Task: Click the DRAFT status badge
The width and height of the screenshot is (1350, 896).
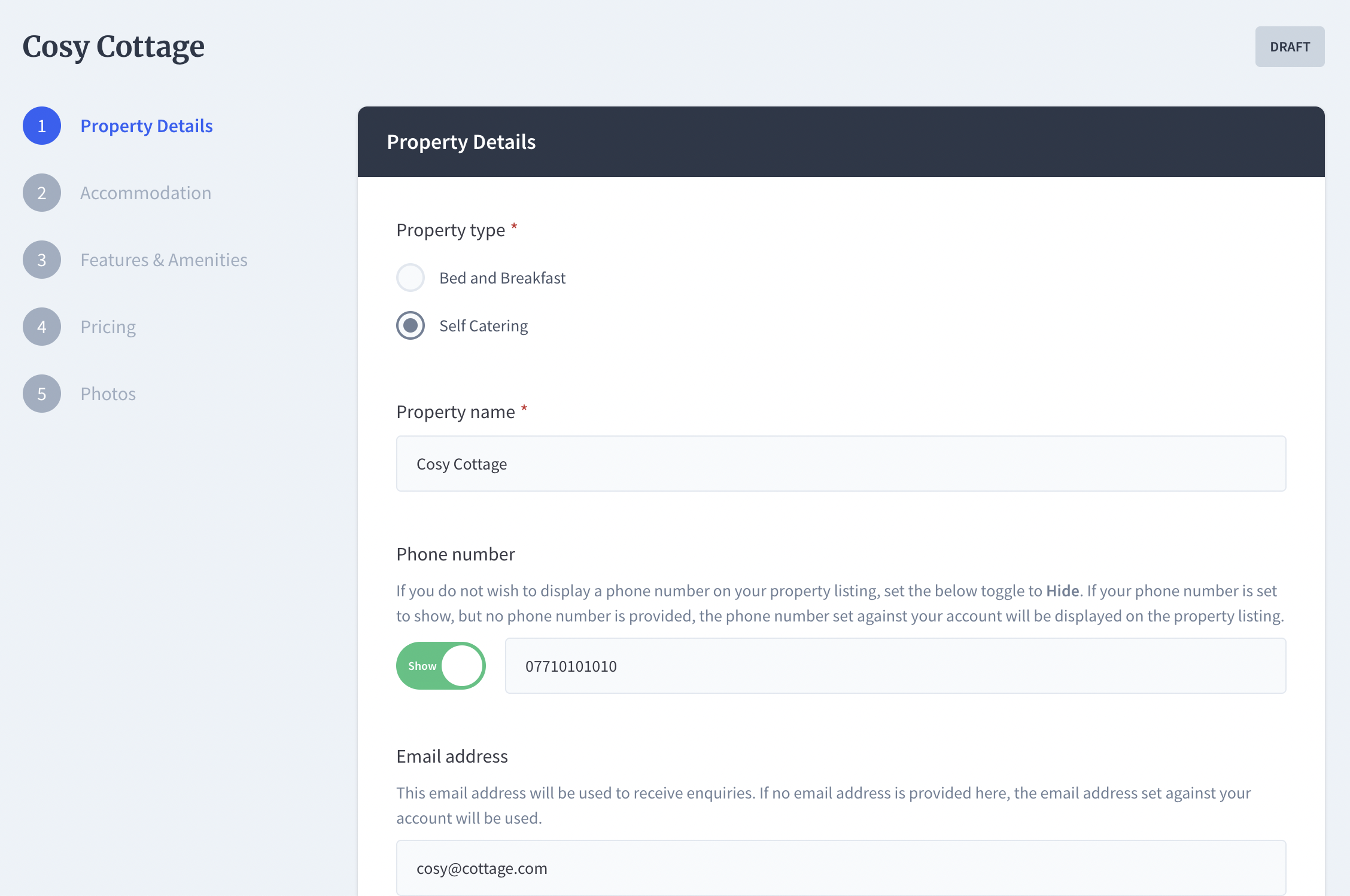Action: [1290, 47]
